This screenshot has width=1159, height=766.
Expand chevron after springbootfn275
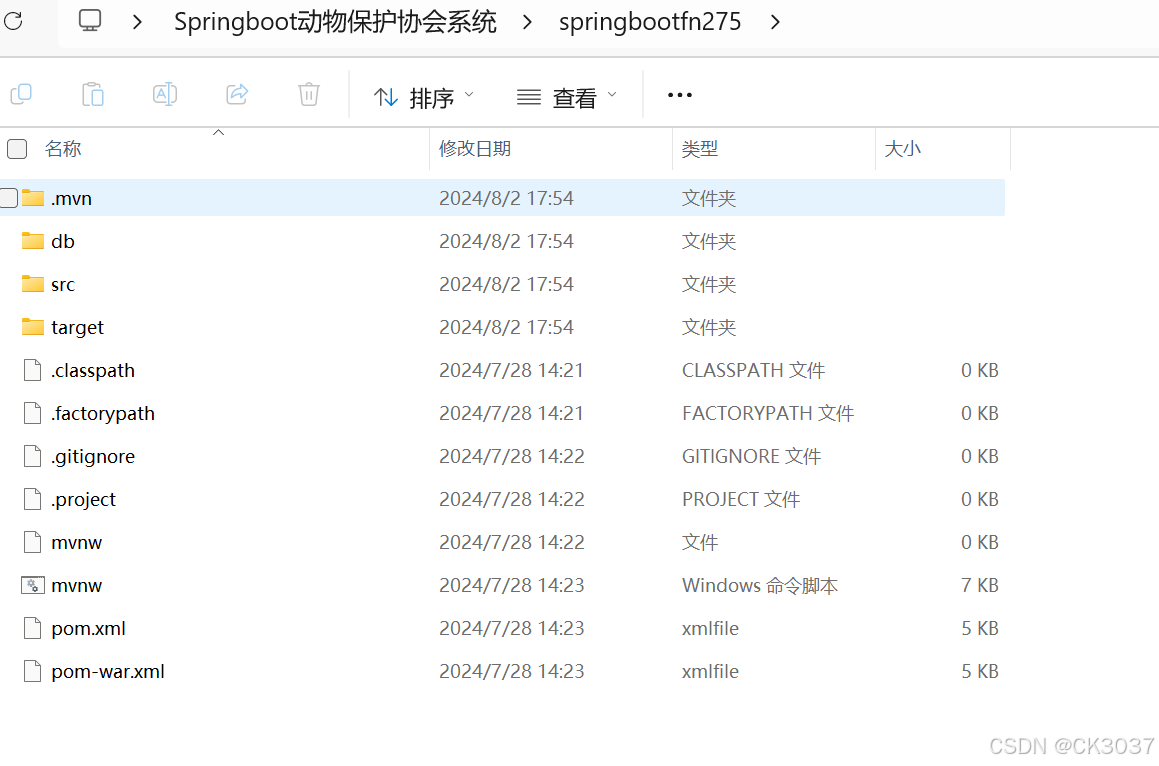[775, 22]
